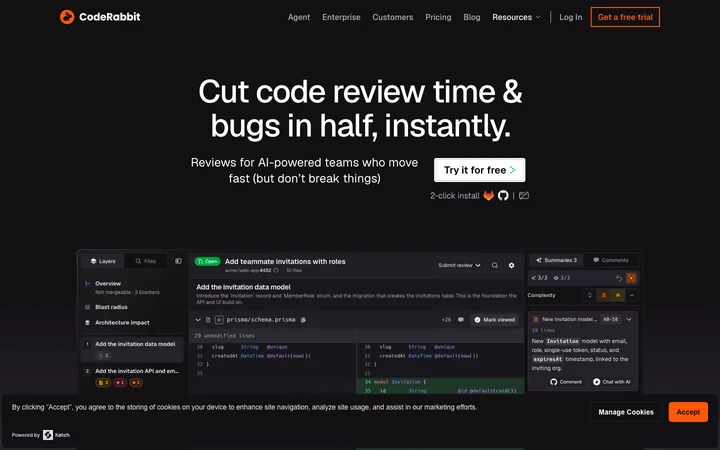Collapse the prisma/schema.prisma file chevron

[198, 320]
